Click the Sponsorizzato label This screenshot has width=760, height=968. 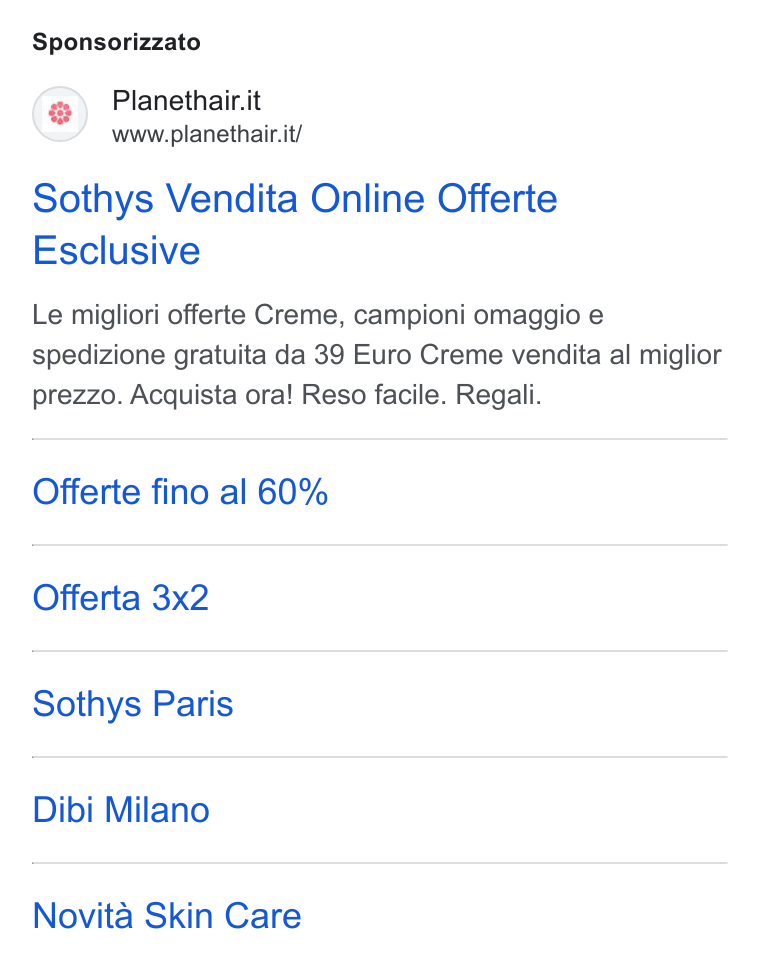[x=117, y=42]
